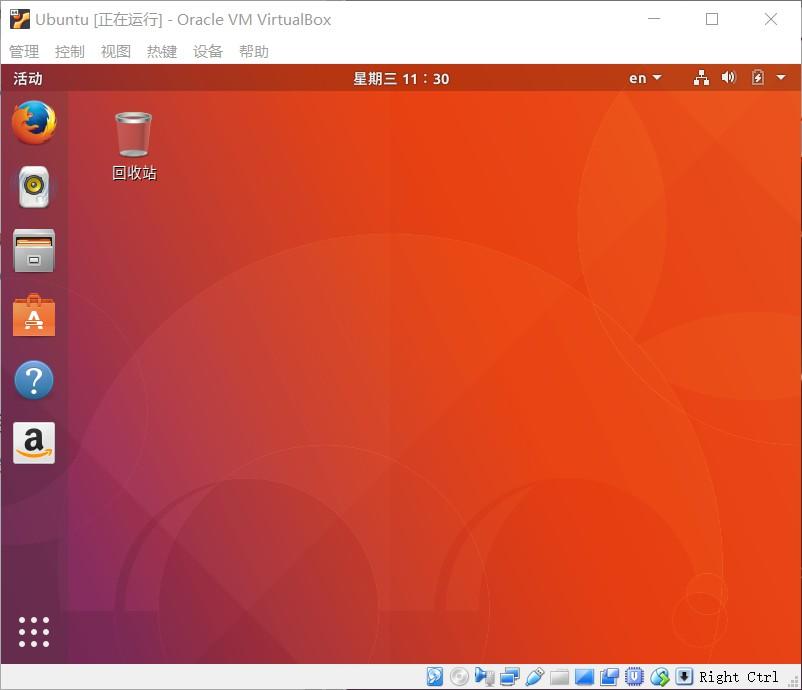Open the en input language dropdown
Viewport: 802px width, 690px height.
[645, 78]
